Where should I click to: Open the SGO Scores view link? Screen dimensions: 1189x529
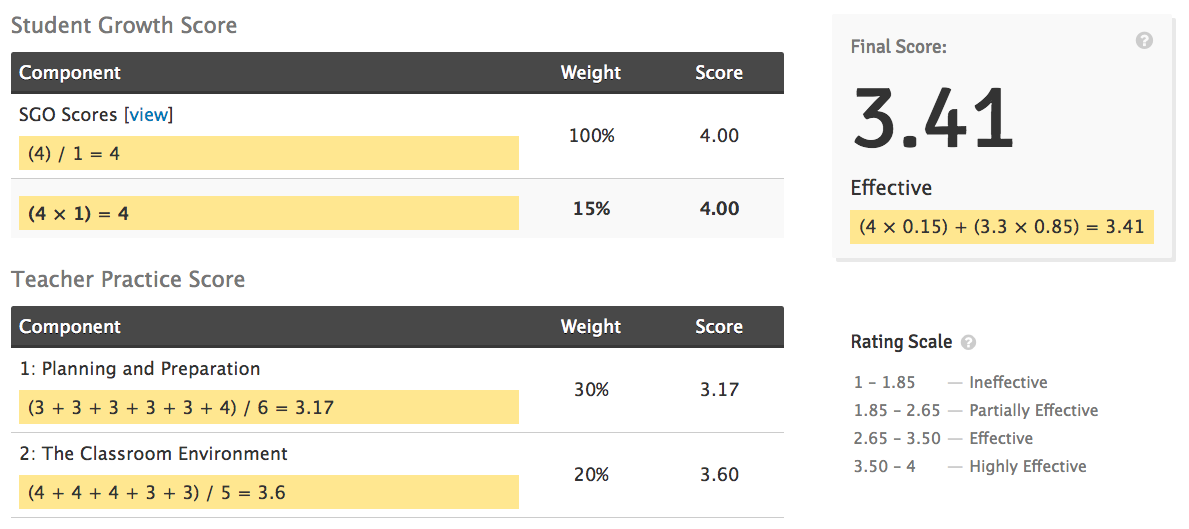(x=149, y=114)
